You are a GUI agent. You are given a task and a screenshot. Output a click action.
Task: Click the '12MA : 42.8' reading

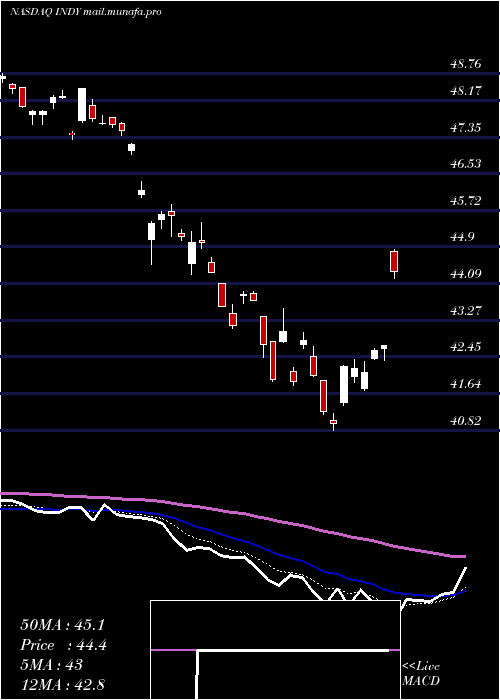click(62, 685)
